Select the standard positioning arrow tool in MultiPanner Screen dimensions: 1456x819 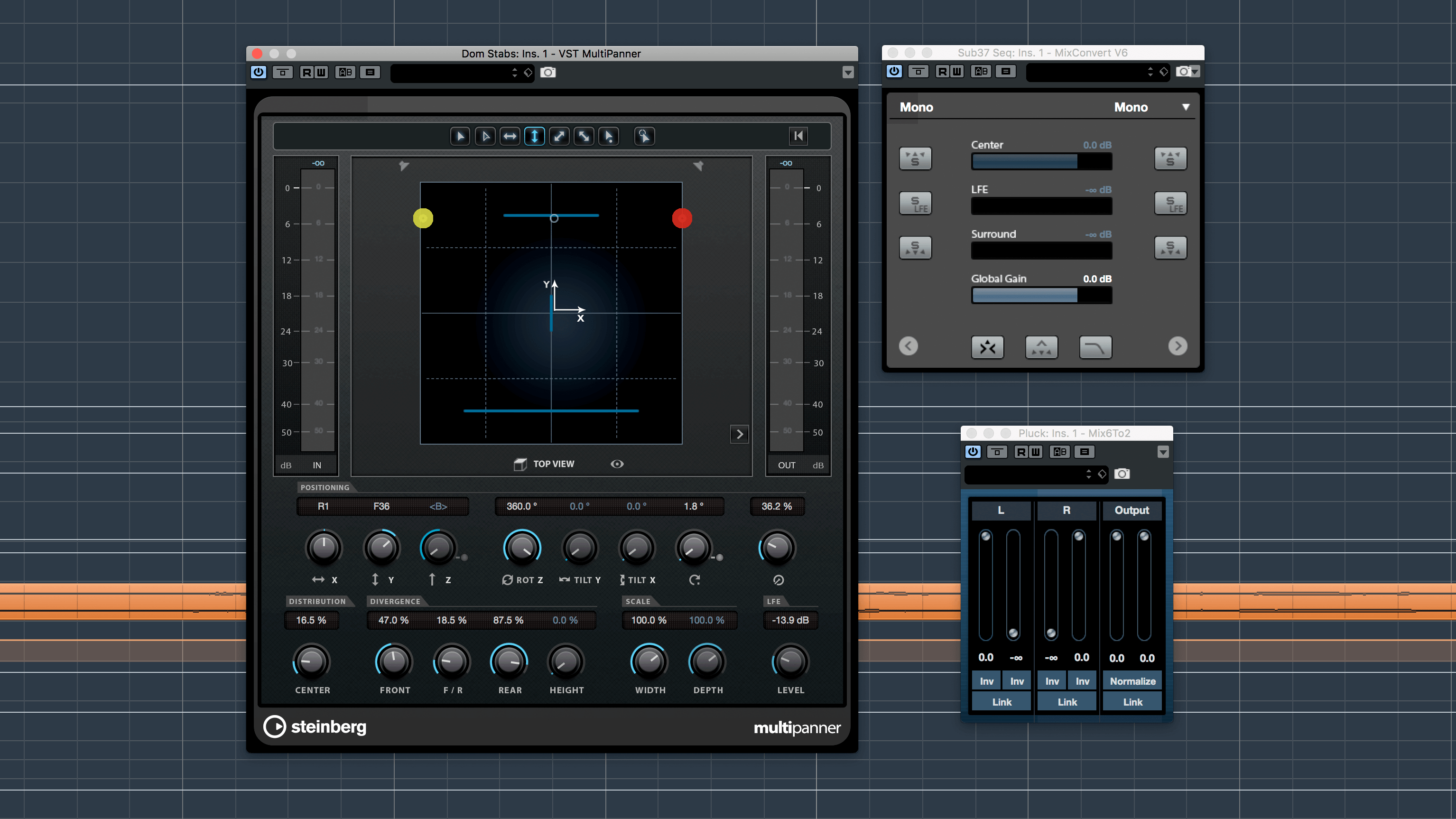tap(460, 136)
